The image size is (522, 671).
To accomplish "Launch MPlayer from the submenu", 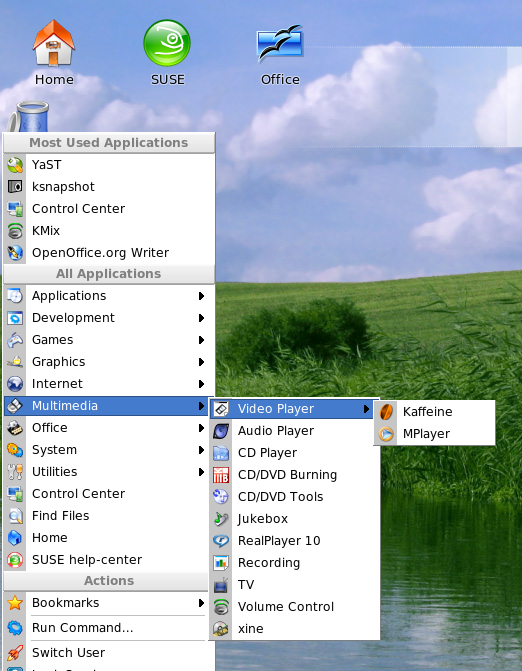I will (x=435, y=434).
